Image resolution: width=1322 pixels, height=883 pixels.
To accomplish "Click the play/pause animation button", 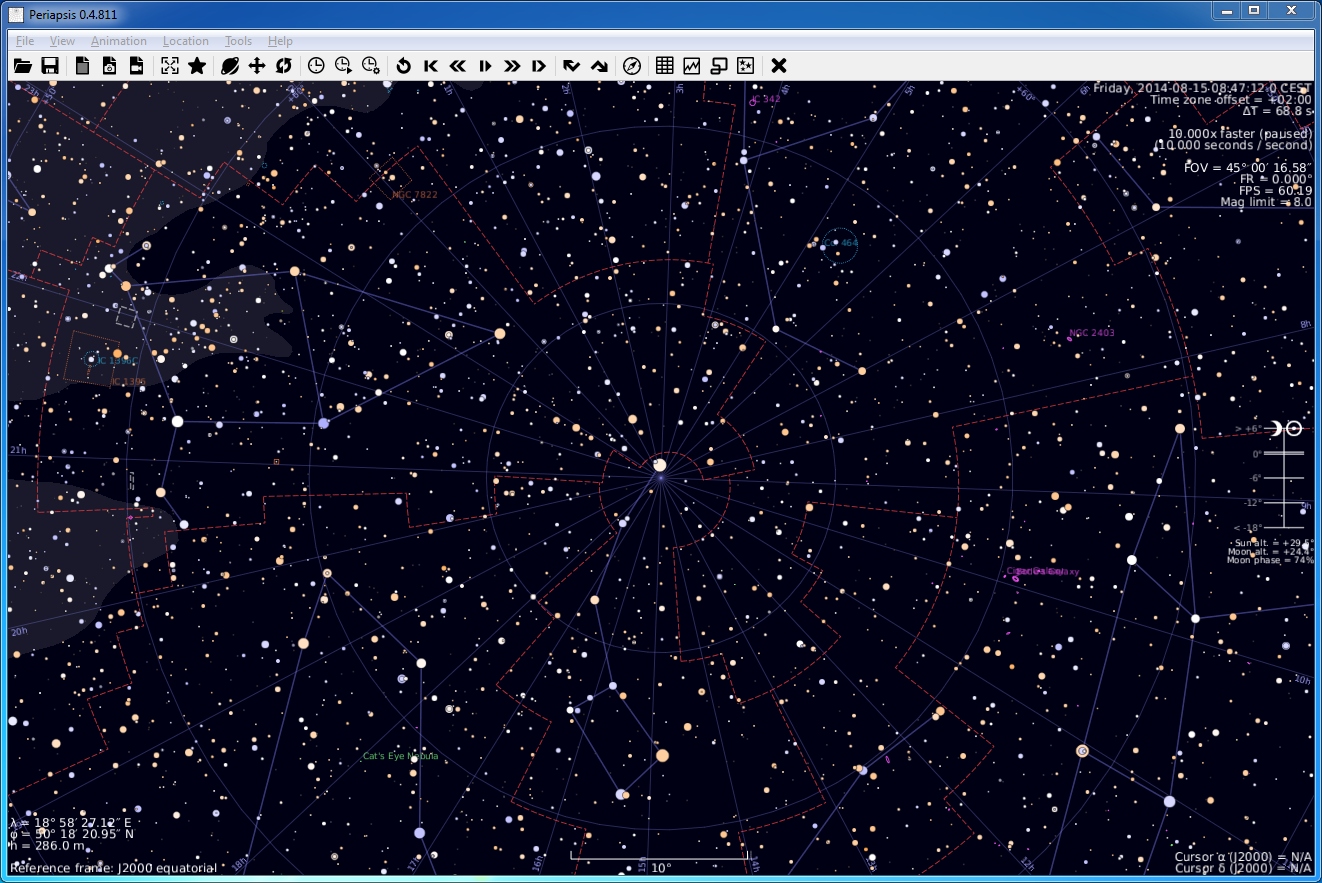I will pos(485,66).
